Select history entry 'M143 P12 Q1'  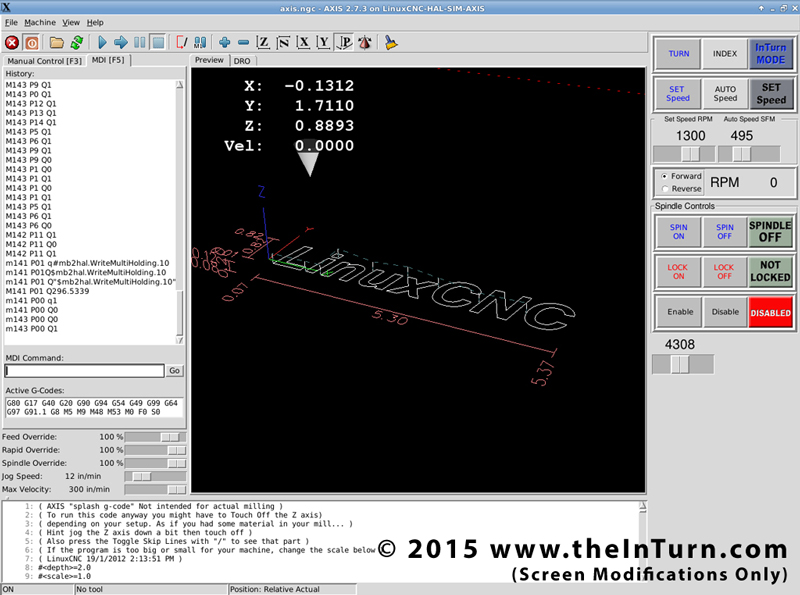pos(31,104)
